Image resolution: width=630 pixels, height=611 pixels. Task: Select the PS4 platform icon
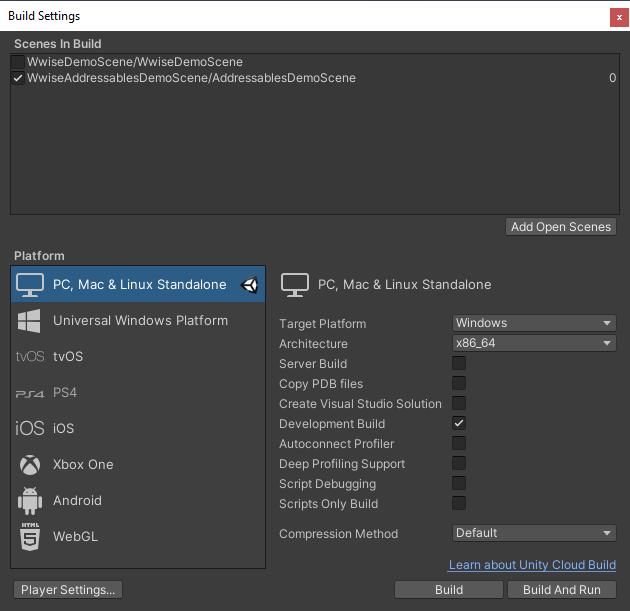tap(30, 393)
